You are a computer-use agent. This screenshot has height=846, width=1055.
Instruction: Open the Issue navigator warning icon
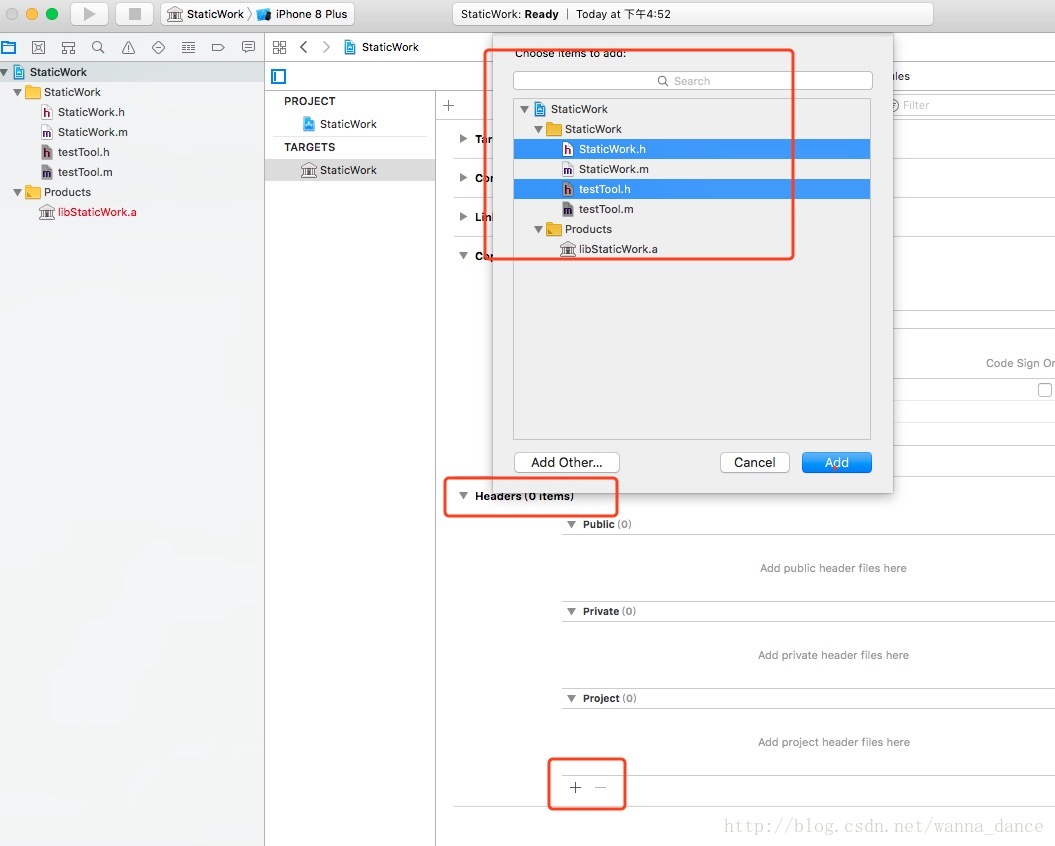click(128, 47)
